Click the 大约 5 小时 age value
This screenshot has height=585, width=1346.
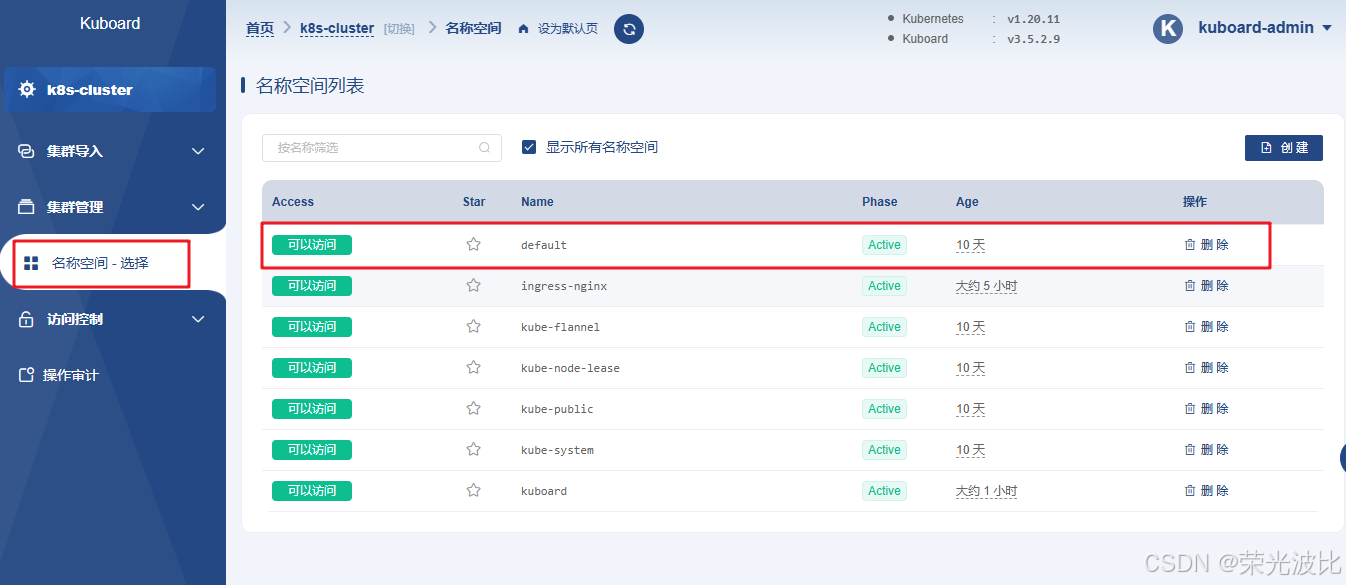(987, 285)
